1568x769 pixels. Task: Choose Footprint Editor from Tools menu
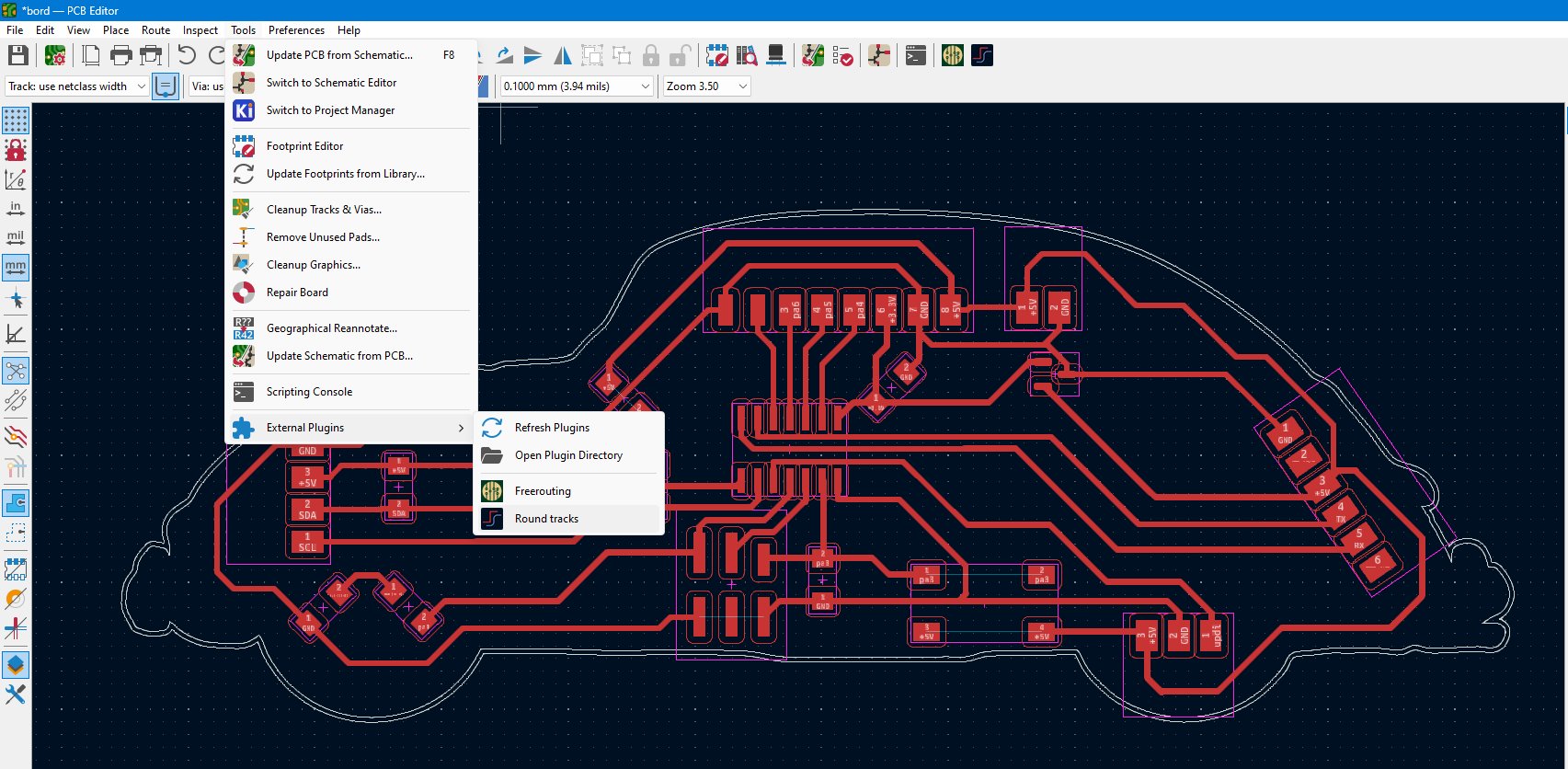coord(351,146)
